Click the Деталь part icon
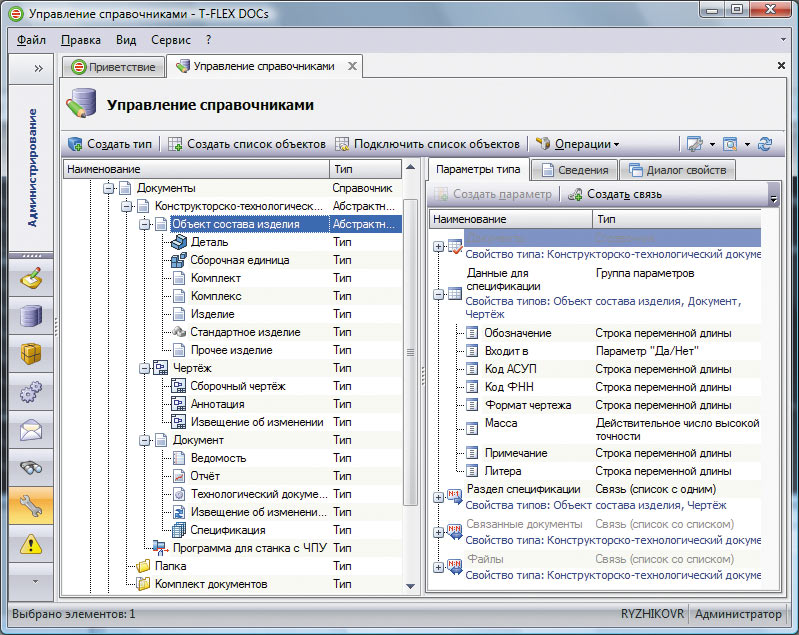Viewport: 799px width, 635px height. [x=179, y=242]
